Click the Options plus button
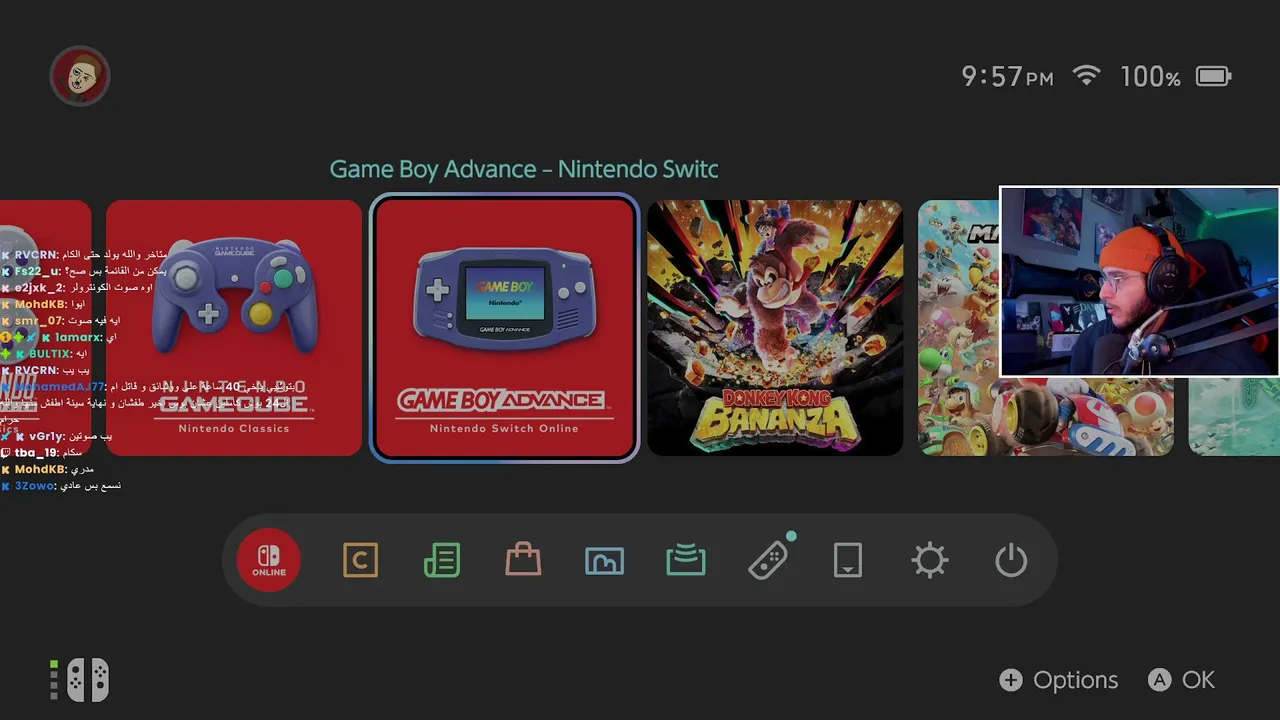This screenshot has height=720, width=1280. click(x=1059, y=680)
